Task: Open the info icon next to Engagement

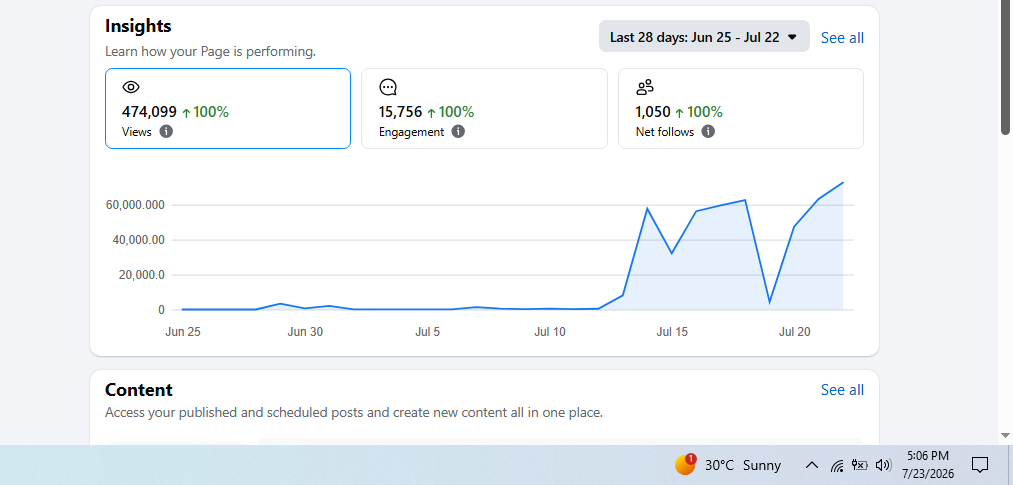Action: pos(458,132)
